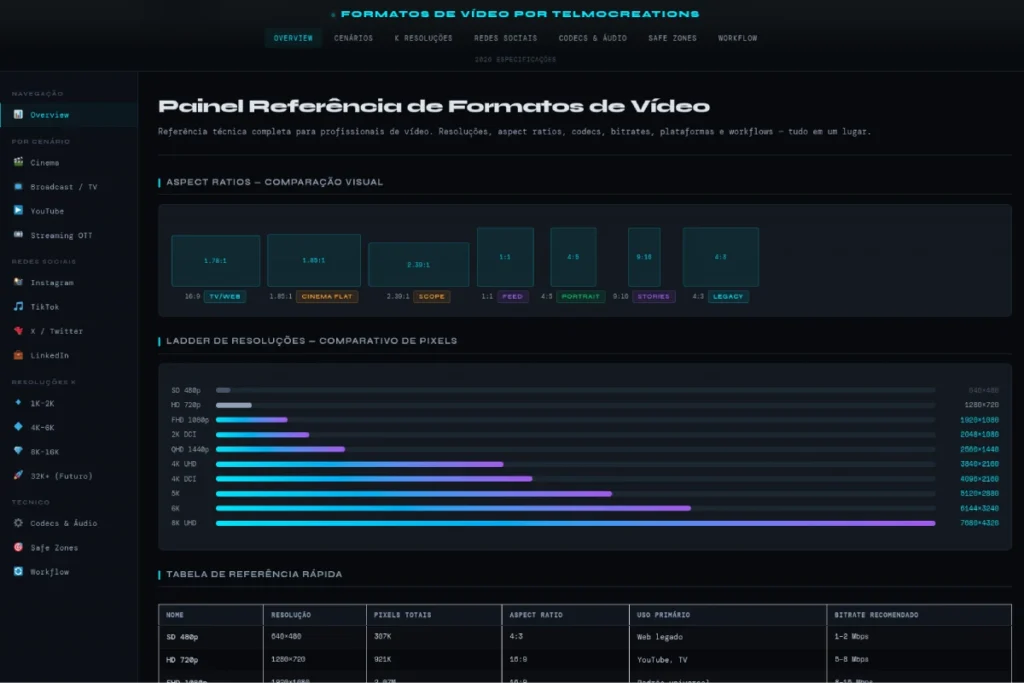
Task: Click the Safe Zones target icon
Action: click(x=18, y=547)
